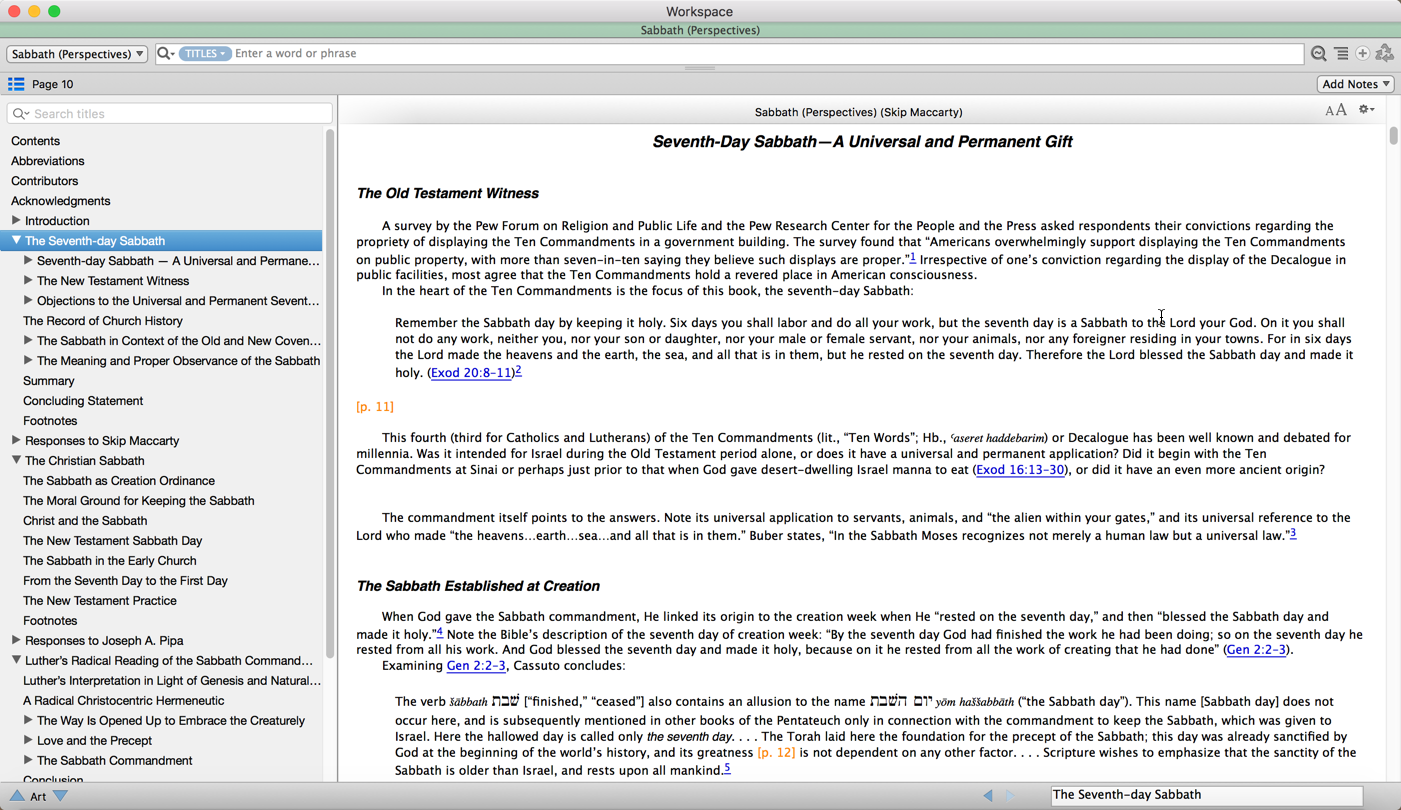Screen dimensions: 1401x810
Task: Expand Seventh-day Sabbath — A Universal and Permanent
Action: (28, 260)
